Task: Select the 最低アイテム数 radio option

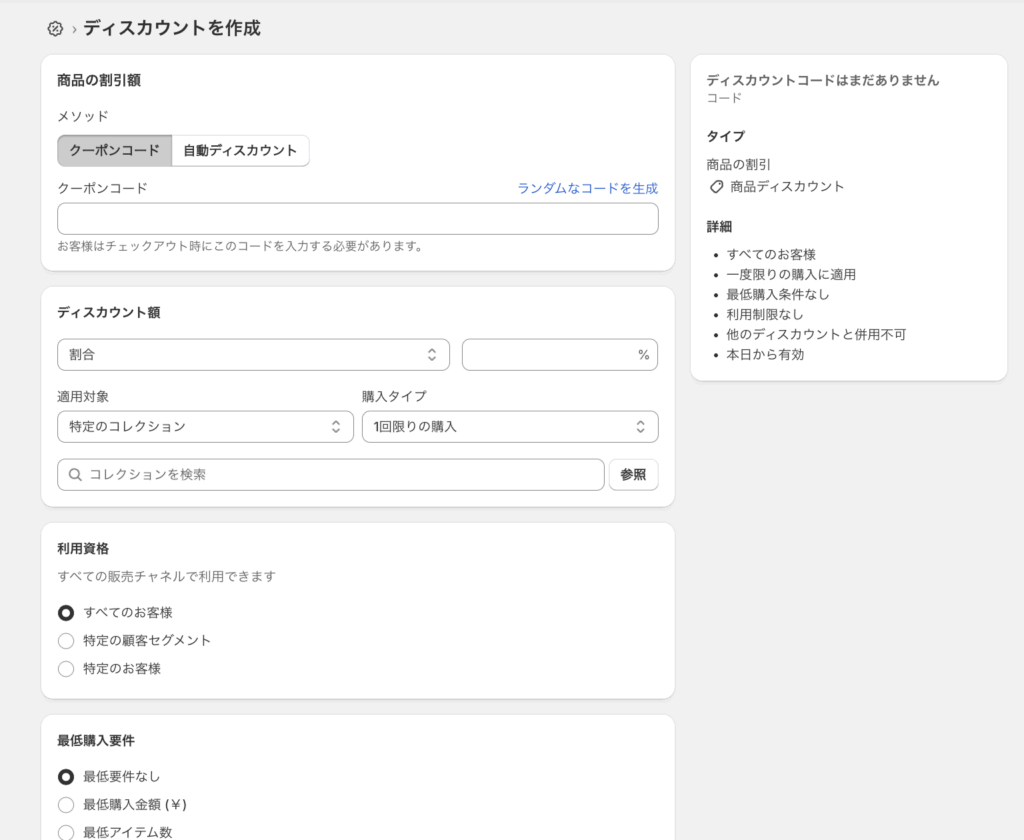Action: click(x=66, y=832)
